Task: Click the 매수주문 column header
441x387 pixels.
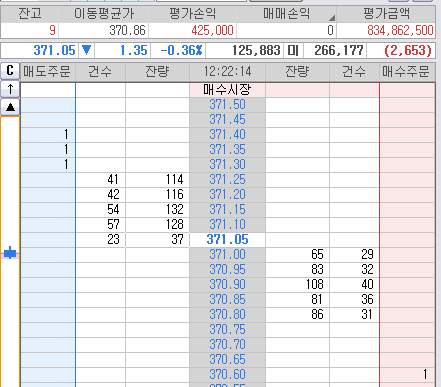Action: 407,71
